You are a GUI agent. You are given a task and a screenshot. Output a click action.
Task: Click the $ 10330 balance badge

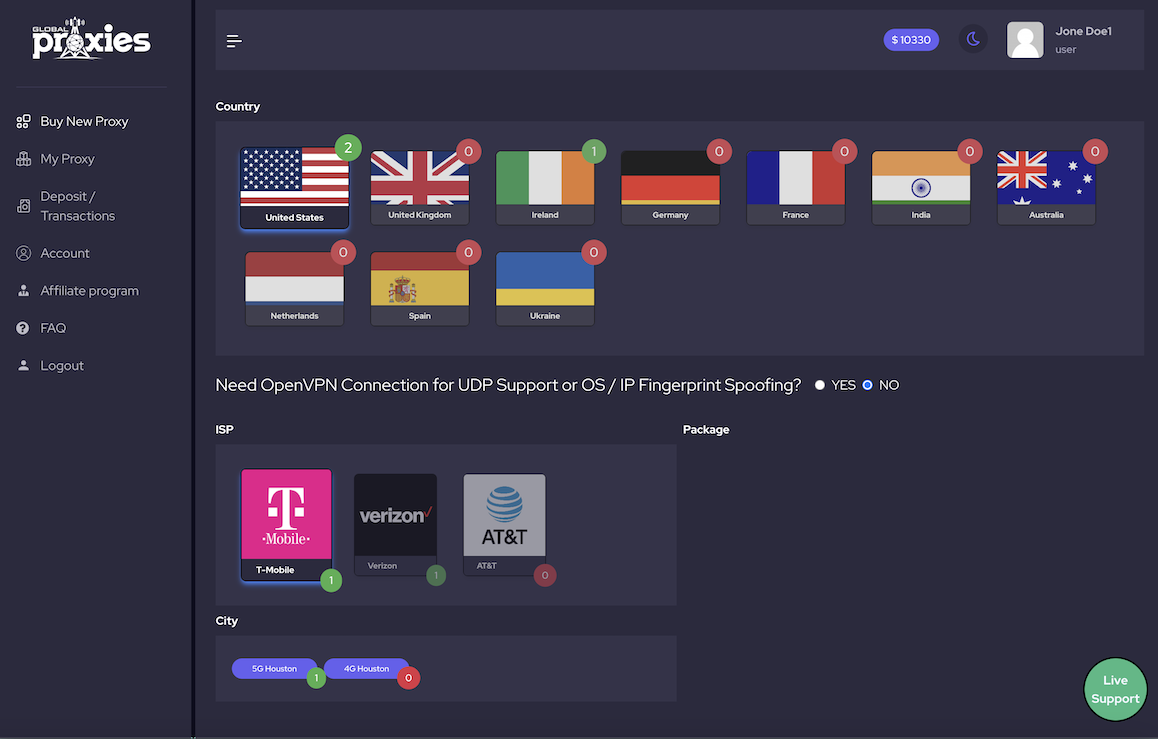click(x=911, y=40)
